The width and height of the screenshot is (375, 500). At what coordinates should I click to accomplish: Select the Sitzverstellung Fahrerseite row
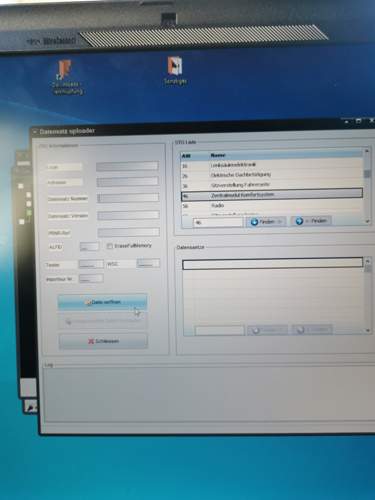272,185
